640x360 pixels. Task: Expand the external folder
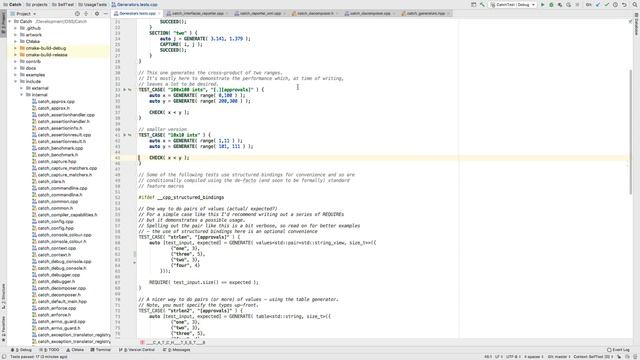22,88
